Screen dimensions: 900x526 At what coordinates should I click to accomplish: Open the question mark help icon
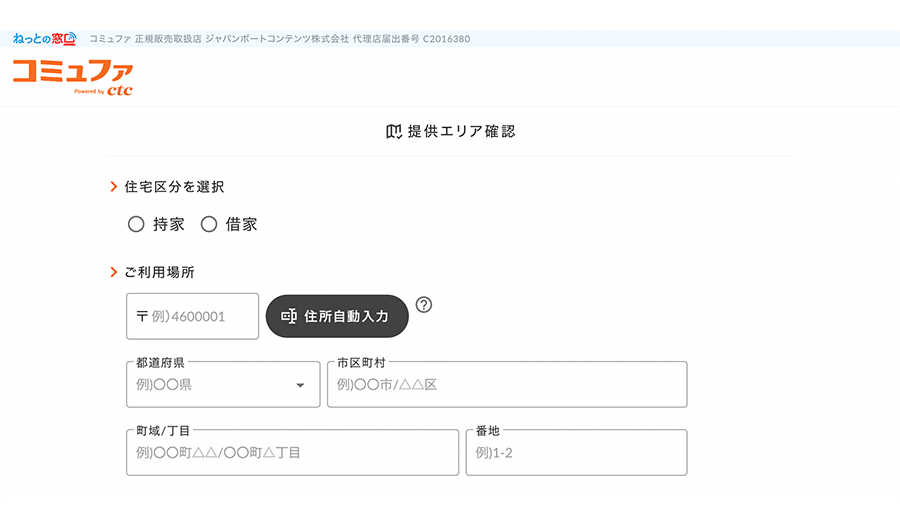pos(424,305)
